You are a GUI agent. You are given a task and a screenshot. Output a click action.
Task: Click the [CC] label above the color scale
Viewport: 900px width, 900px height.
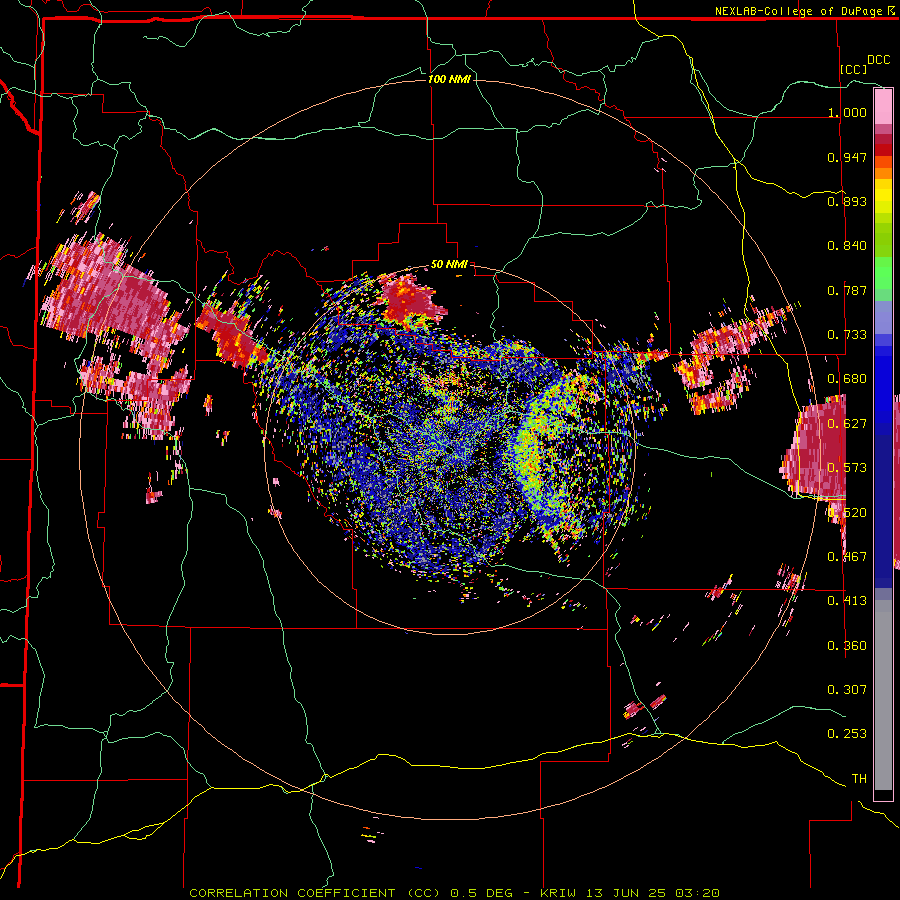[x=854, y=69]
